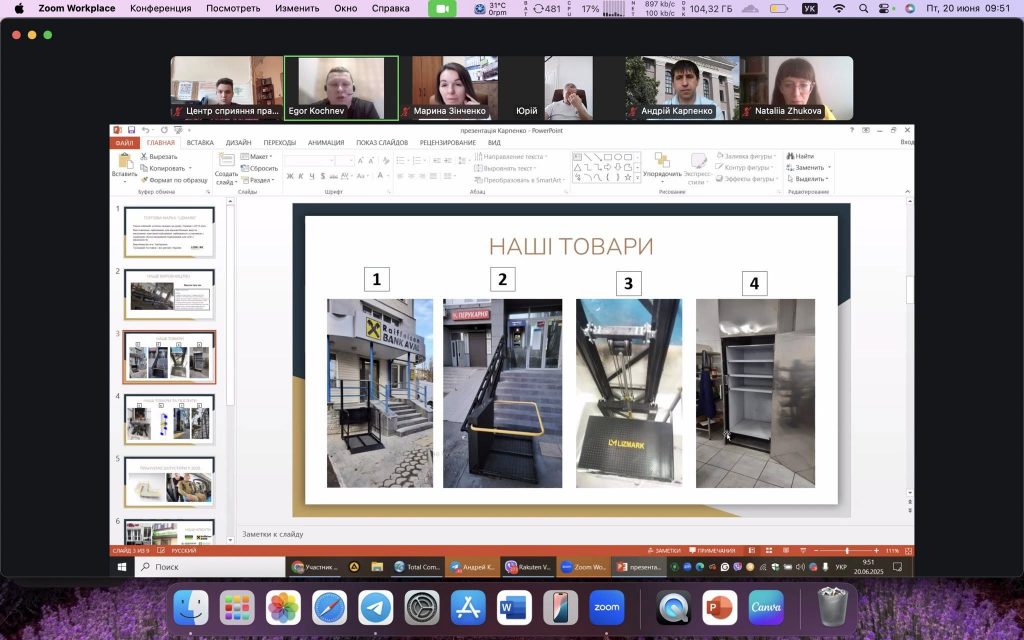Toggle Примечания comments pane in status bar
This screenshot has height=640, width=1024.
711,551
